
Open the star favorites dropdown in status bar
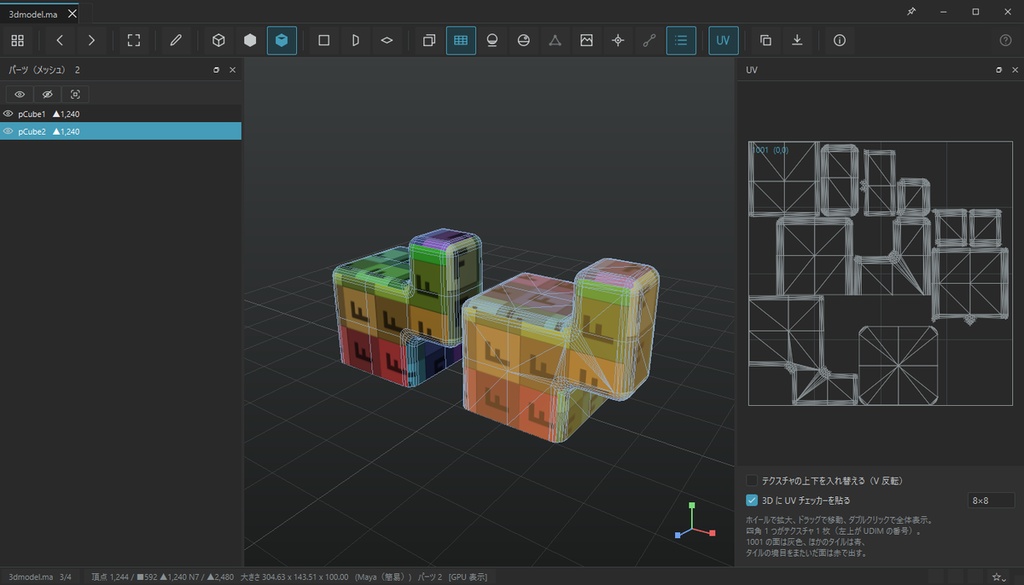tap(999, 577)
